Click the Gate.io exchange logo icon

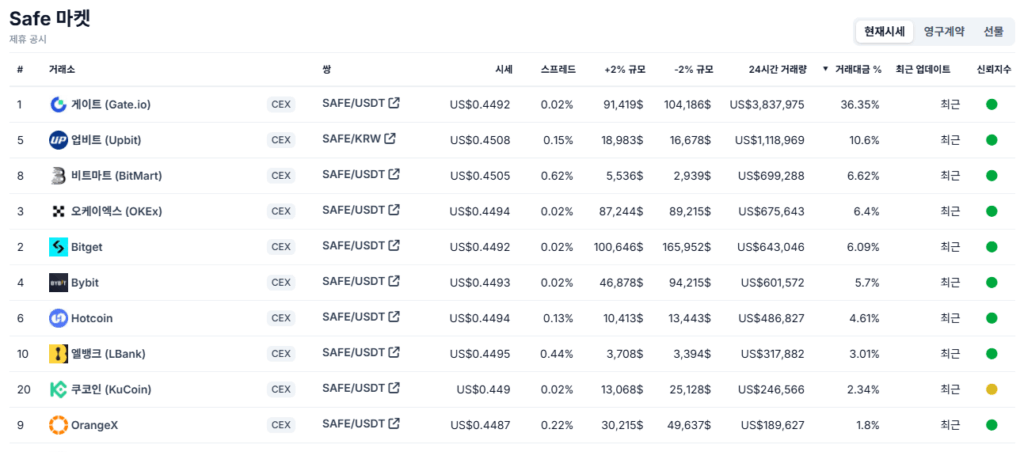tap(58, 105)
